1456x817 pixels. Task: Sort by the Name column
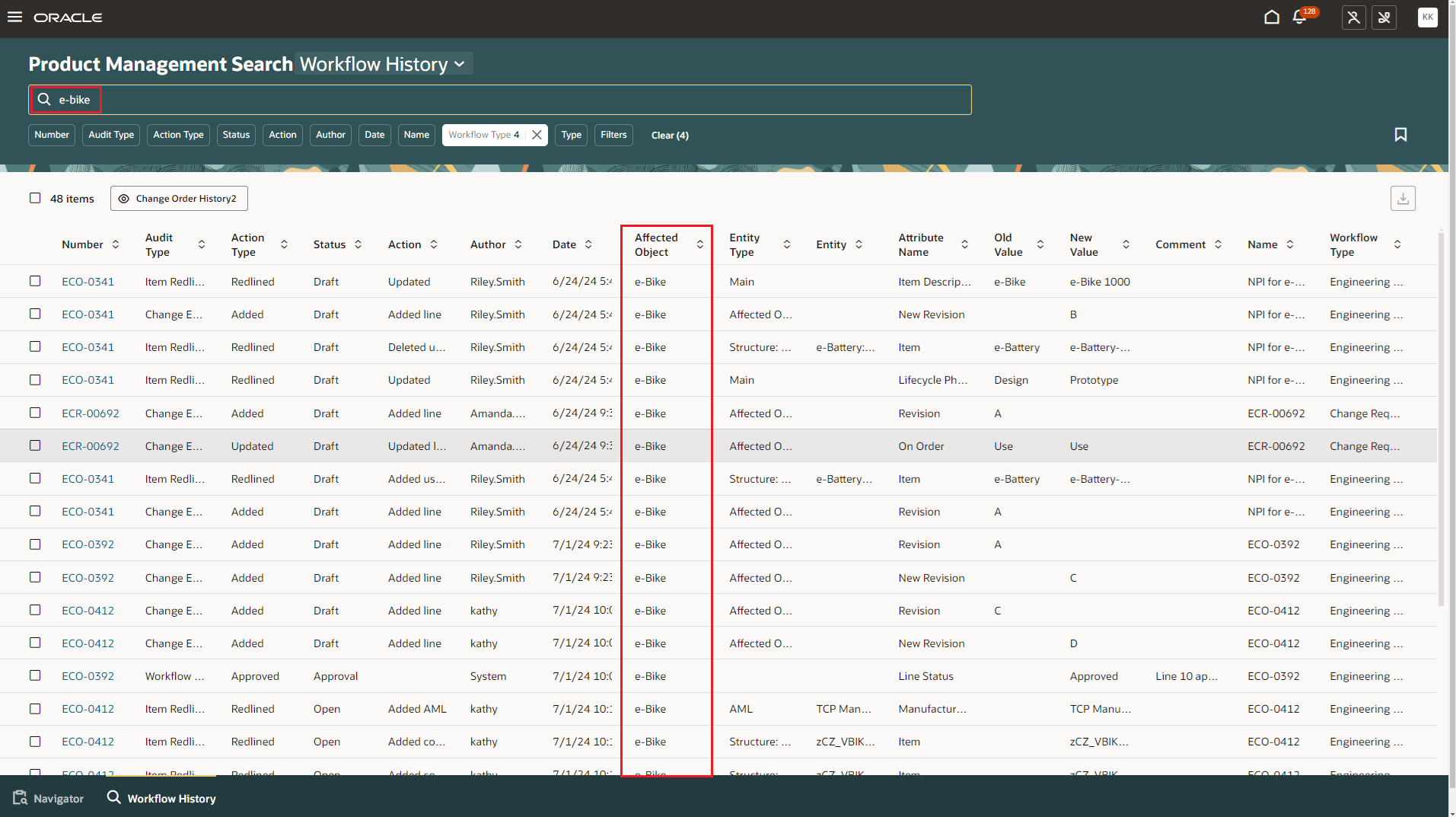pos(1290,244)
